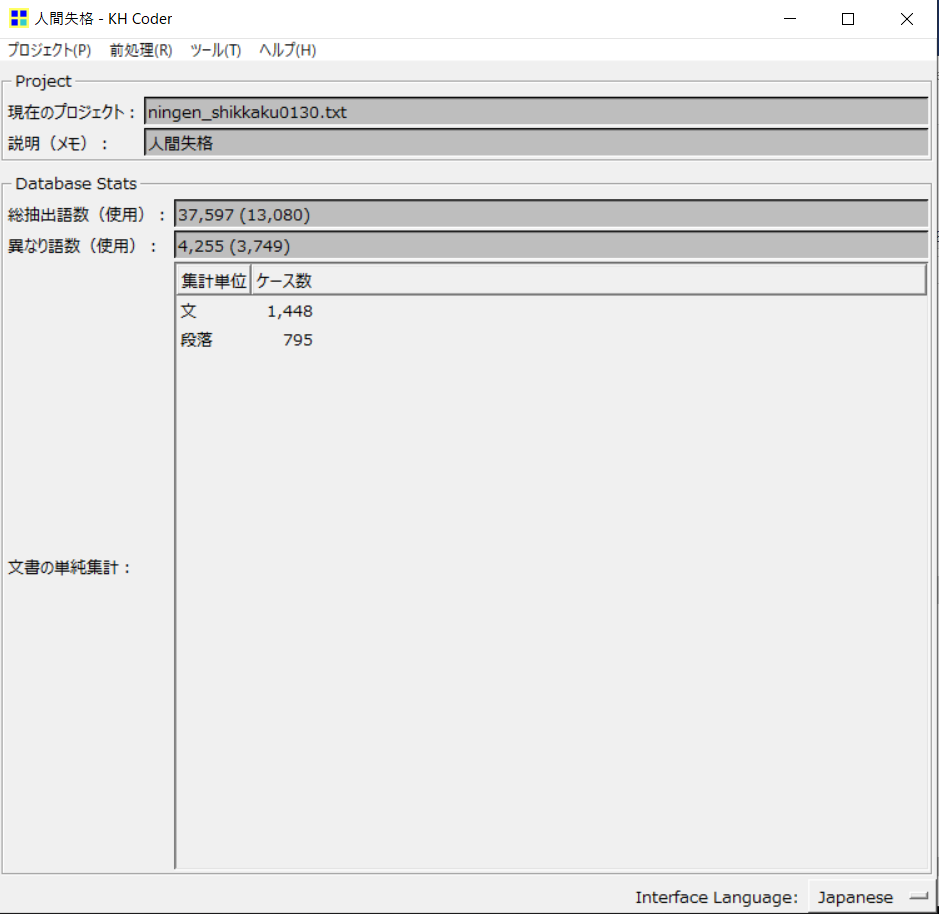The height and width of the screenshot is (914, 939).
Task: Minimize the KH Coder window
Action: [x=789, y=19]
